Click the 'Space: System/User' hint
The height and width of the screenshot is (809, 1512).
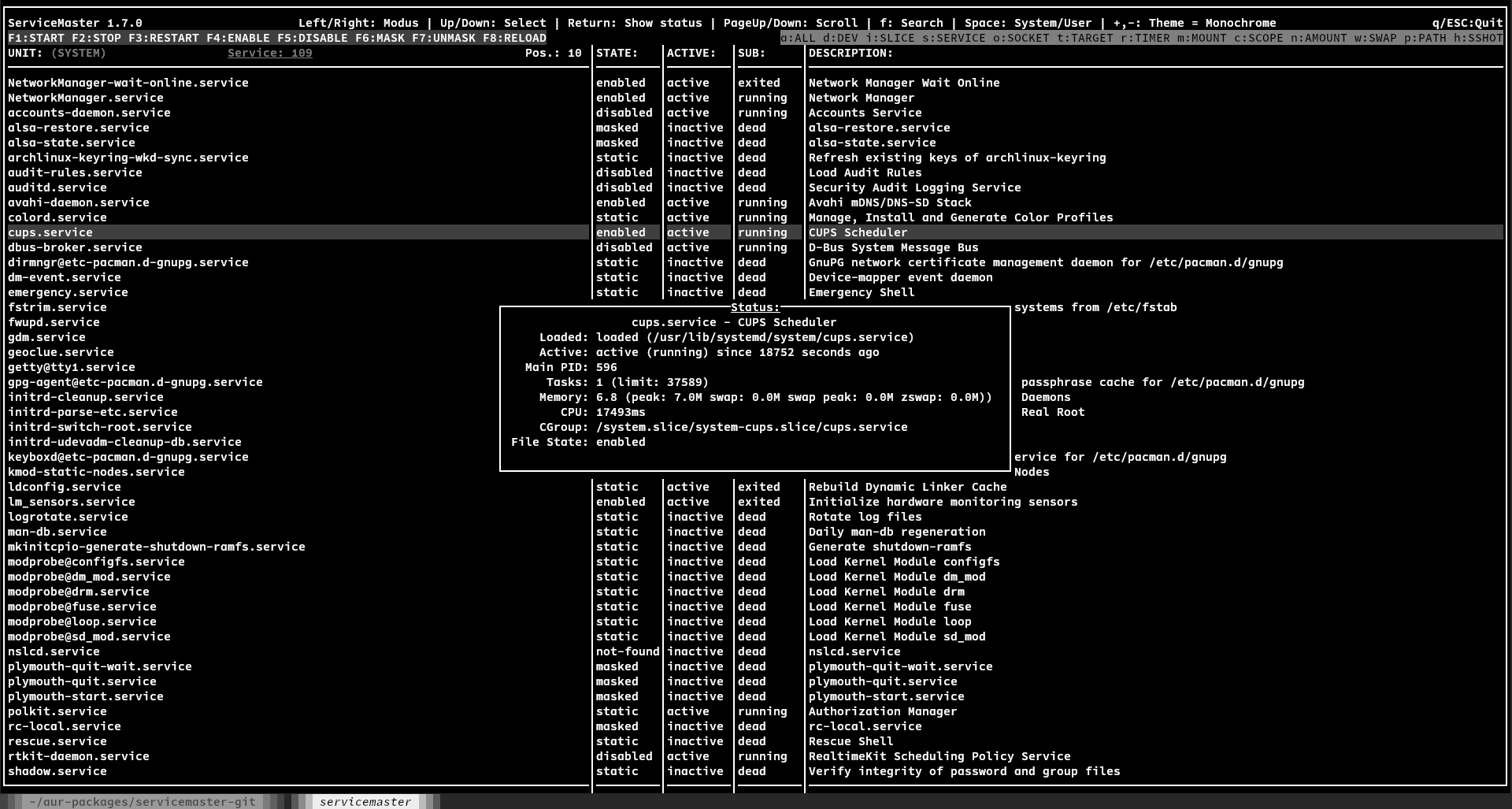pyautogui.click(x=1028, y=23)
